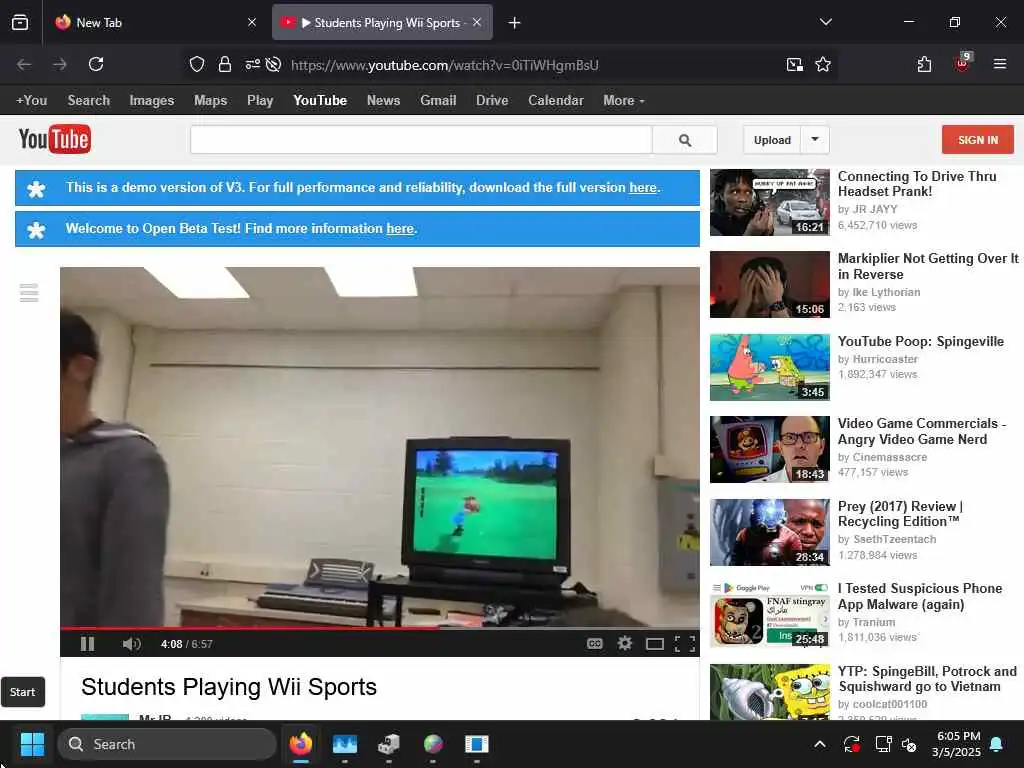Image resolution: width=1024 pixels, height=768 pixels.
Task: Open the 'here' link in demo version banner
Action: [x=643, y=187]
